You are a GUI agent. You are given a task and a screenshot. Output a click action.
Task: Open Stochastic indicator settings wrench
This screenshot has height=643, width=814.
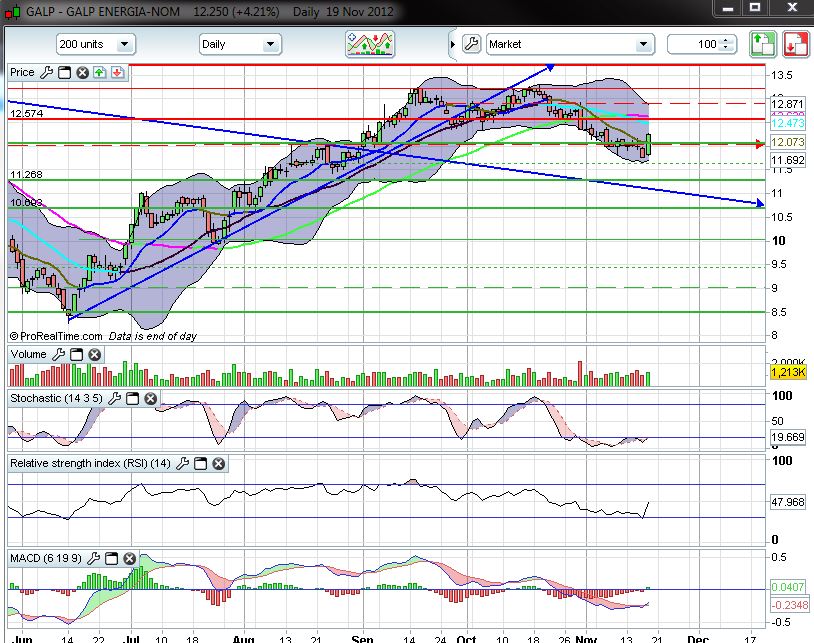tap(114, 399)
